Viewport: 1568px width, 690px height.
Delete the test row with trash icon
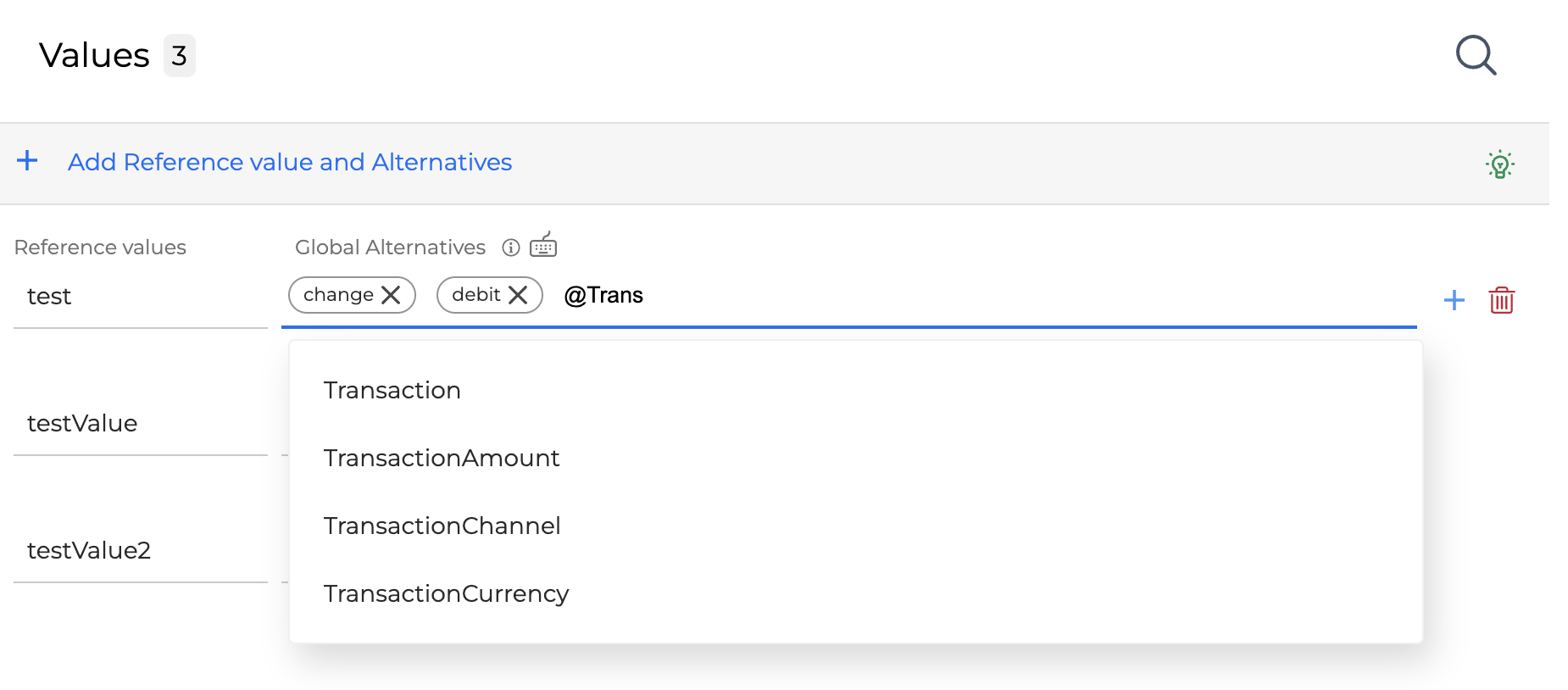point(1501,300)
